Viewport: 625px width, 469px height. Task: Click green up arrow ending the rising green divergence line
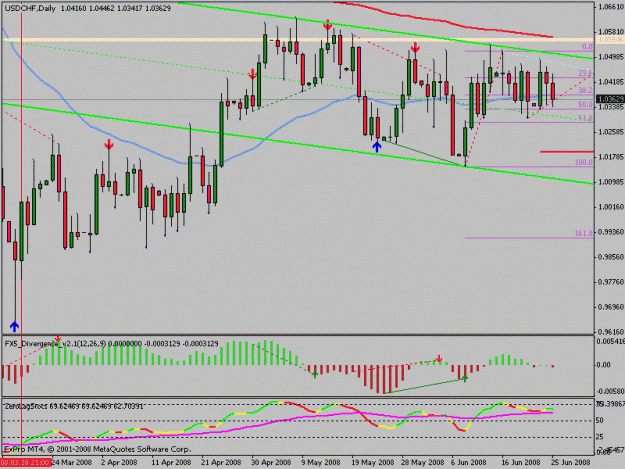pyautogui.click(x=464, y=378)
